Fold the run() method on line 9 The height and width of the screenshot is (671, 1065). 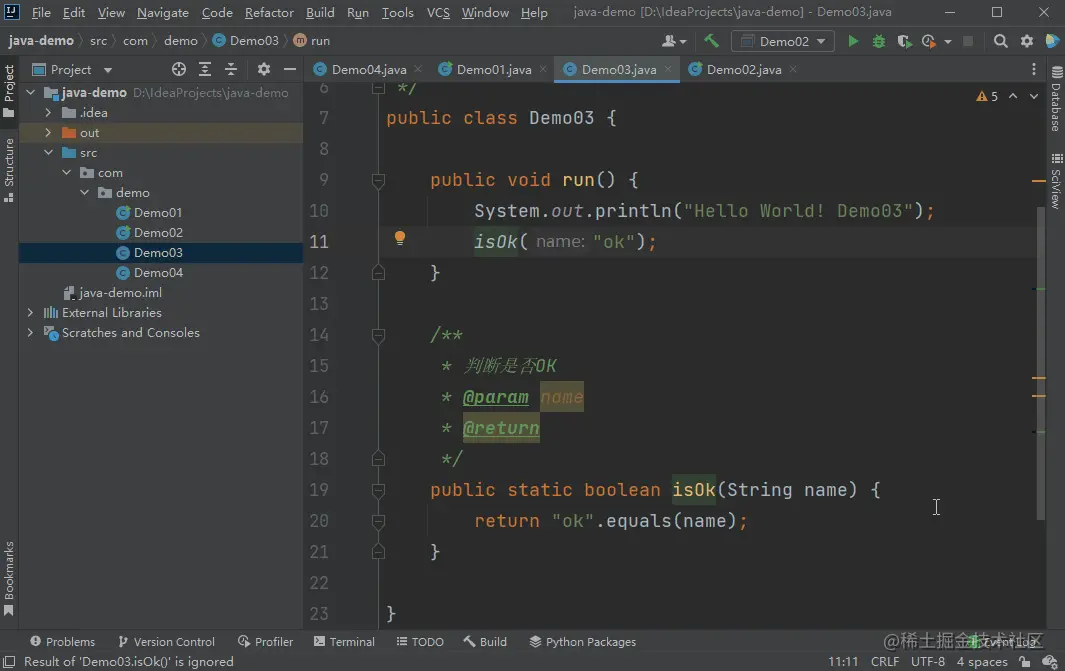click(378, 180)
